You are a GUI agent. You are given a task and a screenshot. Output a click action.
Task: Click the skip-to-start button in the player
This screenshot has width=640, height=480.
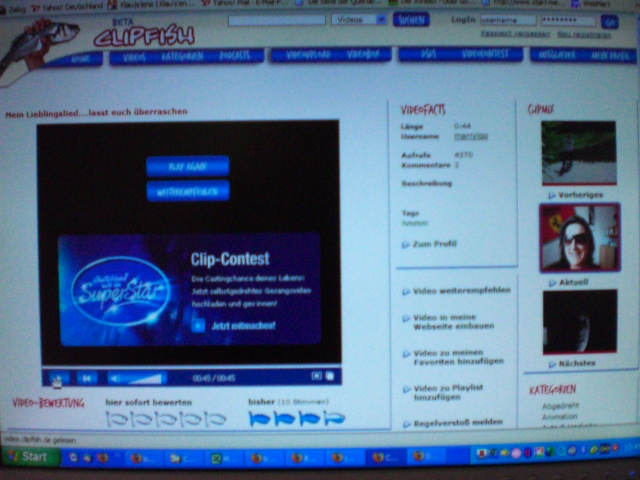87,378
